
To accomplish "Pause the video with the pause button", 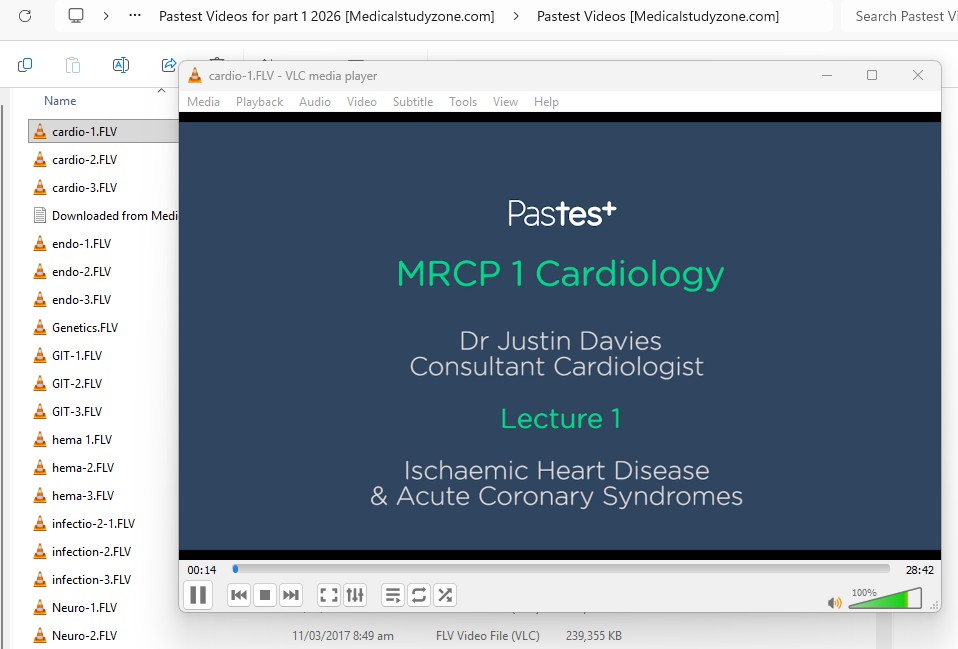I will (198, 595).
